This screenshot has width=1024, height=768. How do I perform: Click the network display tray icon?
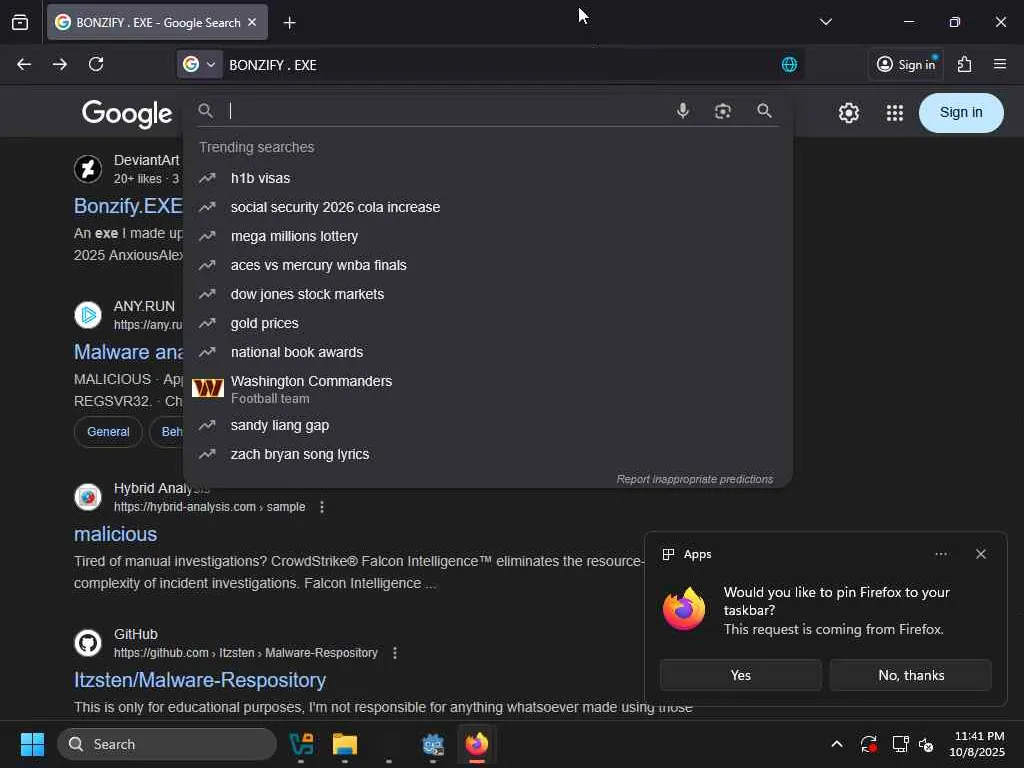pos(900,744)
